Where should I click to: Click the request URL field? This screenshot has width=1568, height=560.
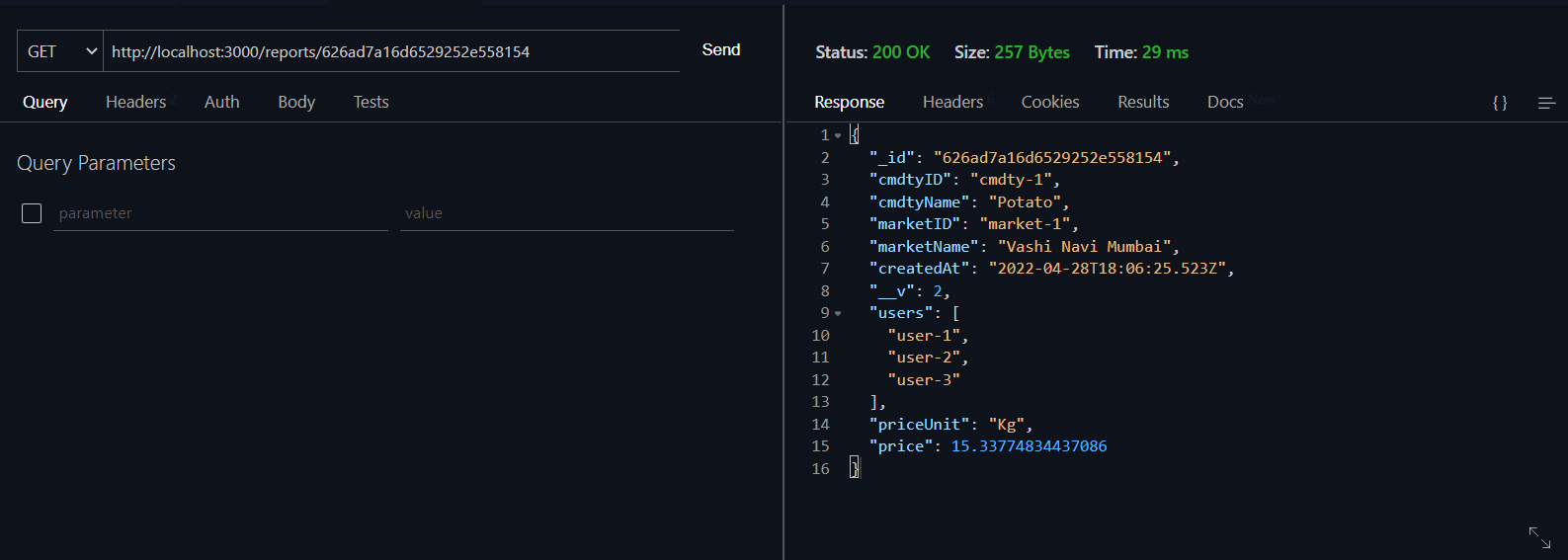391,51
